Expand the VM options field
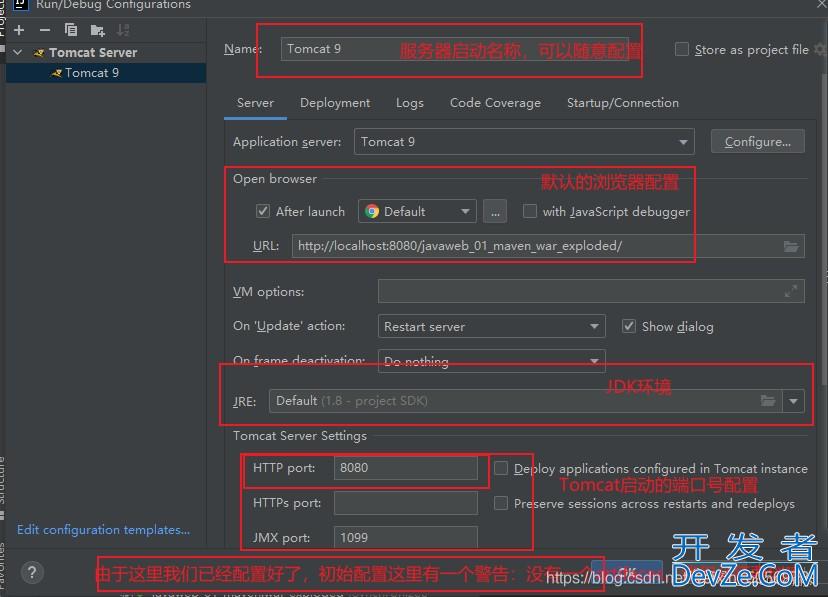Screen dimensions: 828x597 pyautogui.click(x=791, y=291)
